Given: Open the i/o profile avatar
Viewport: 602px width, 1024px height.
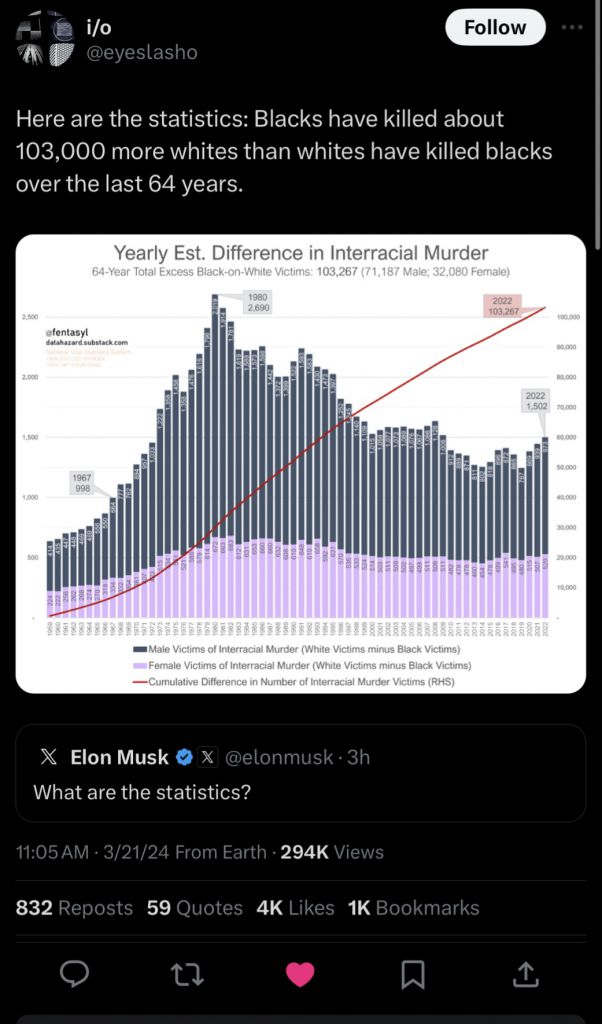Looking at the screenshot, I should point(44,38).
